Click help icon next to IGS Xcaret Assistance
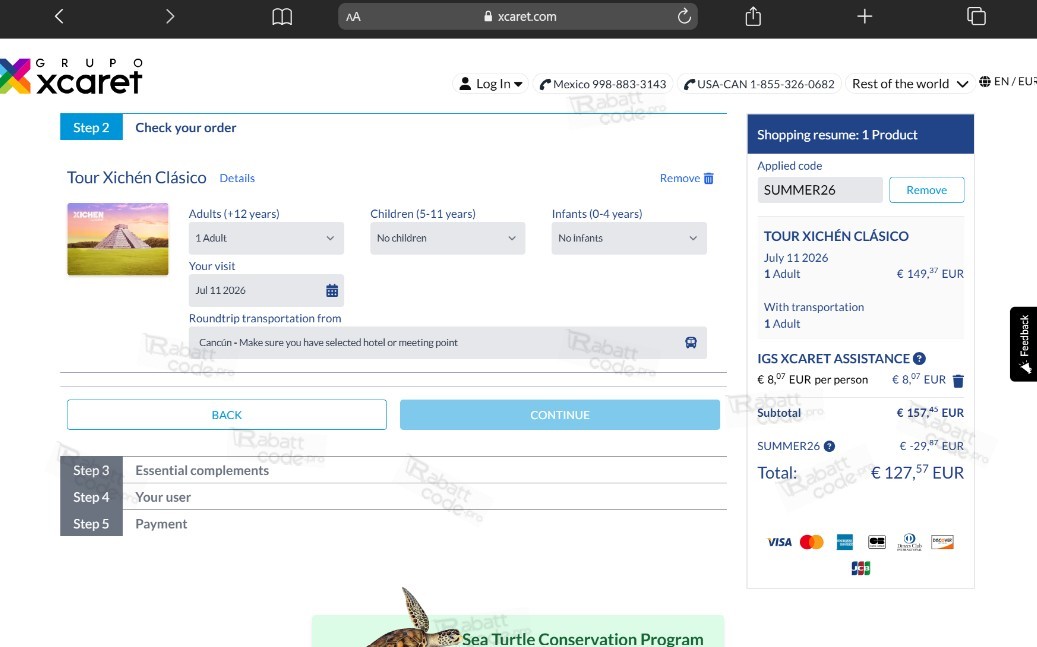Viewport: 1037px width, 647px height. [919, 359]
